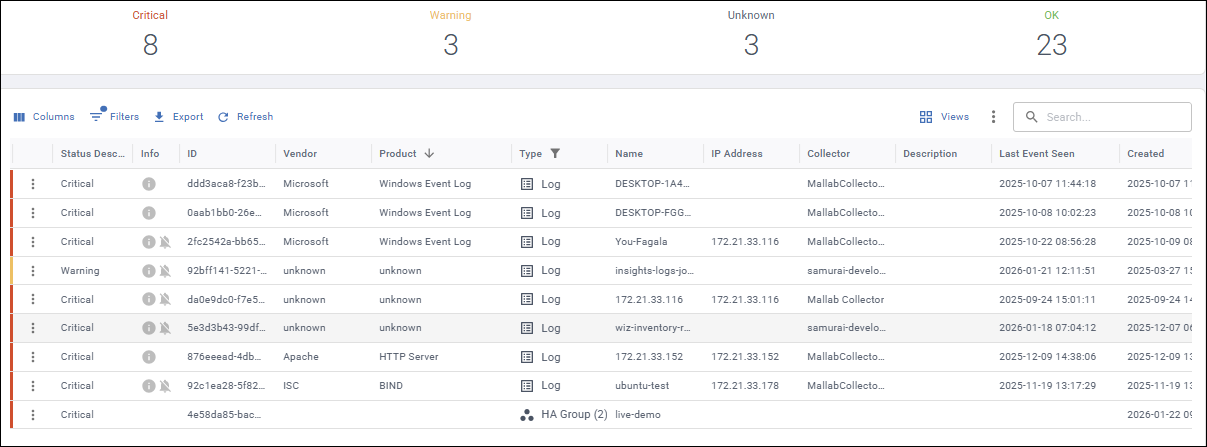Select name cell live-demo
The height and width of the screenshot is (447, 1207).
(638, 415)
